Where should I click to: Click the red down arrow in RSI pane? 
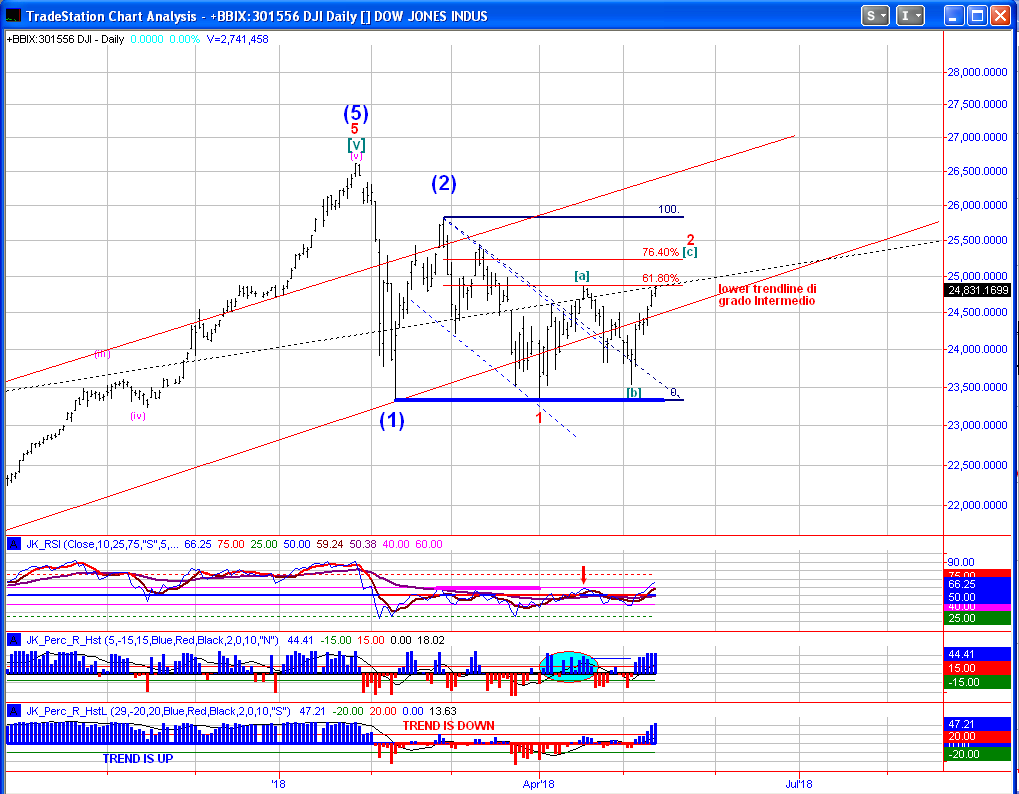[x=584, y=574]
